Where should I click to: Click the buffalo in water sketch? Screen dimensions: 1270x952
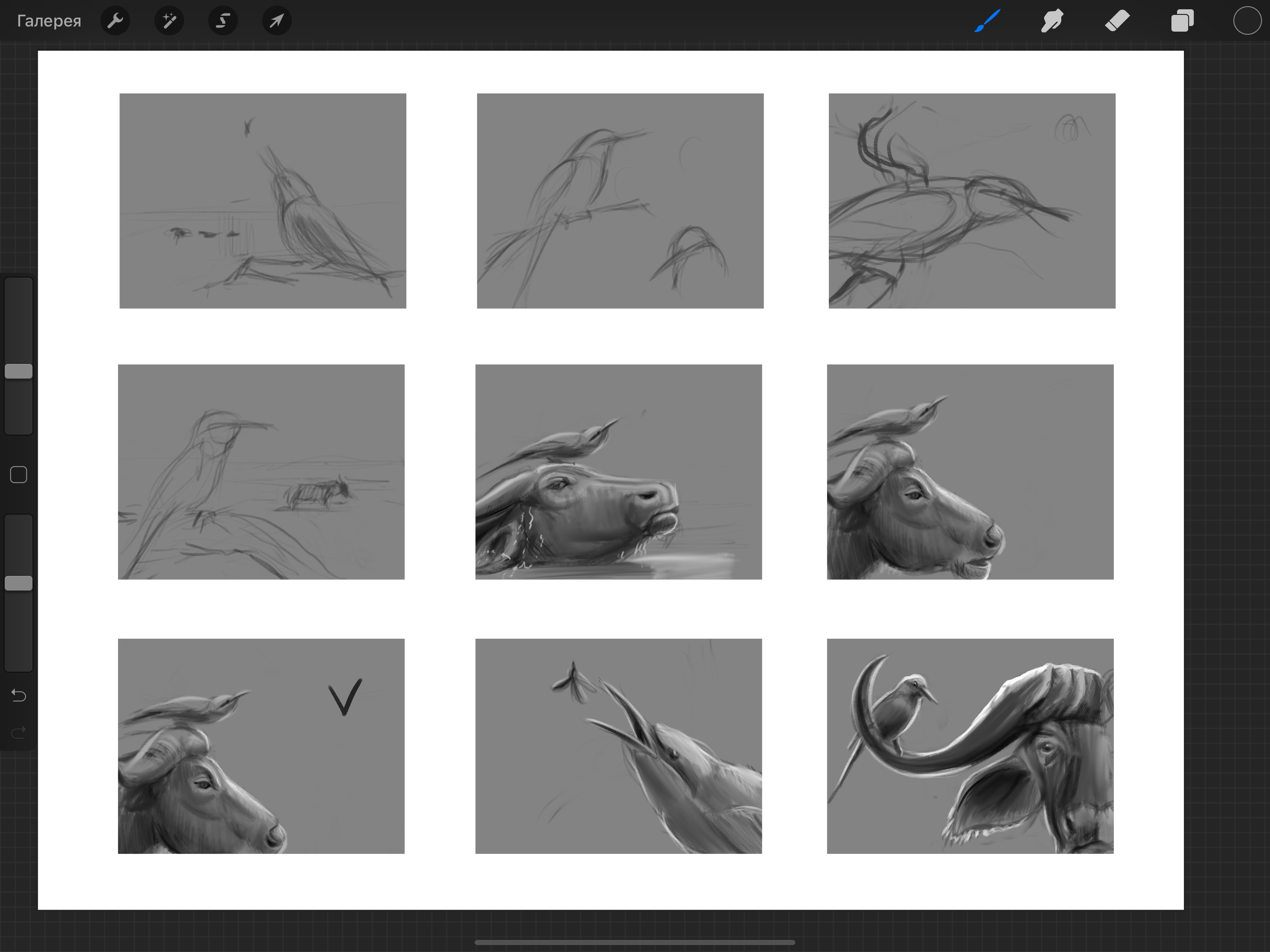pos(618,471)
